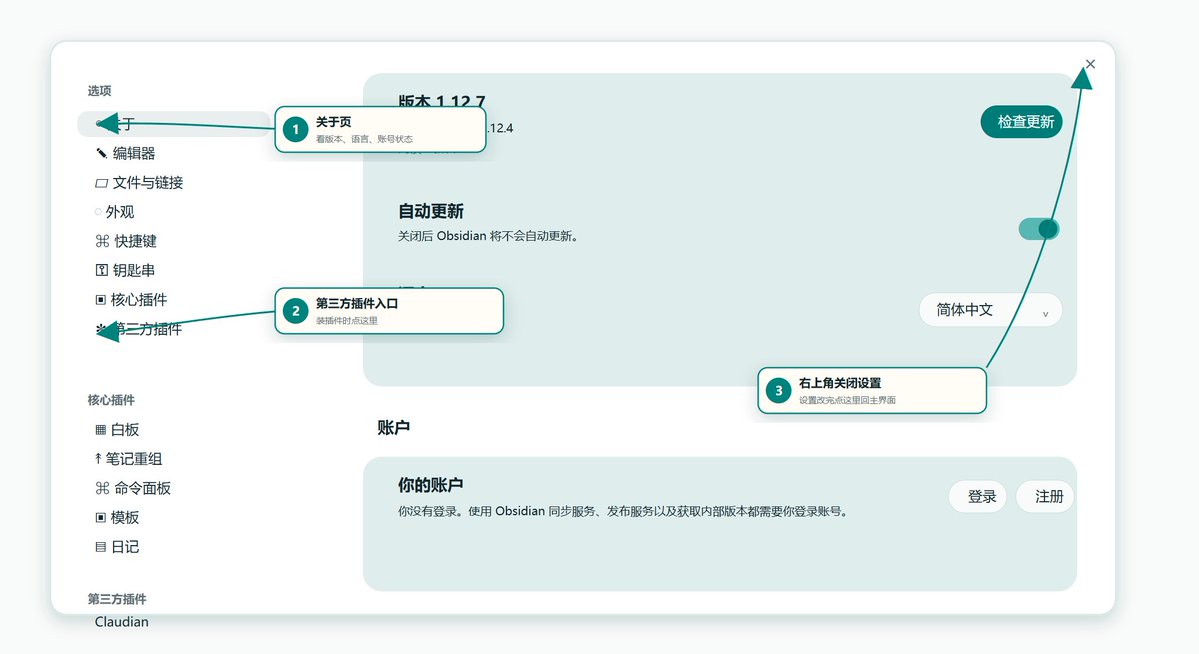Click the chevron on the language selector
Image resolution: width=1199 pixels, height=654 pixels.
1045,314
